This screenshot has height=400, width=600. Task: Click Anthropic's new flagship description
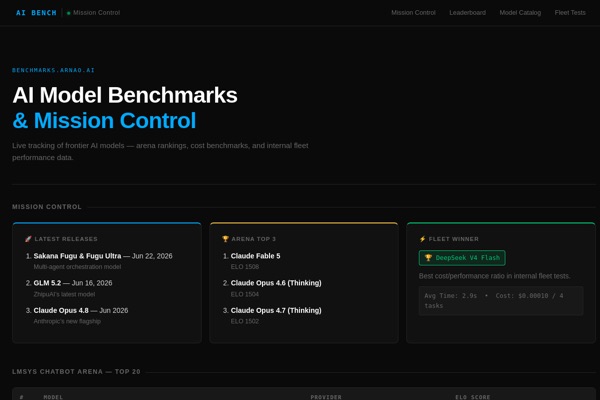coord(67,321)
